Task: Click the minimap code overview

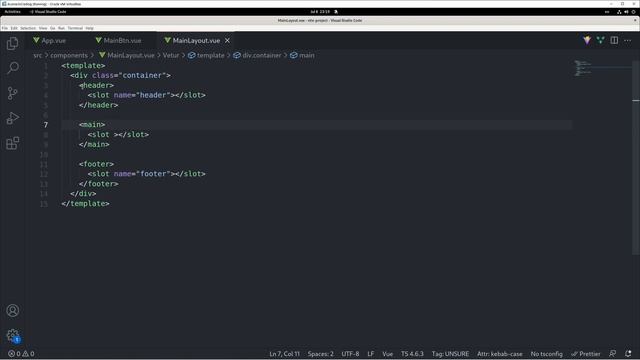Action: tap(583, 69)
